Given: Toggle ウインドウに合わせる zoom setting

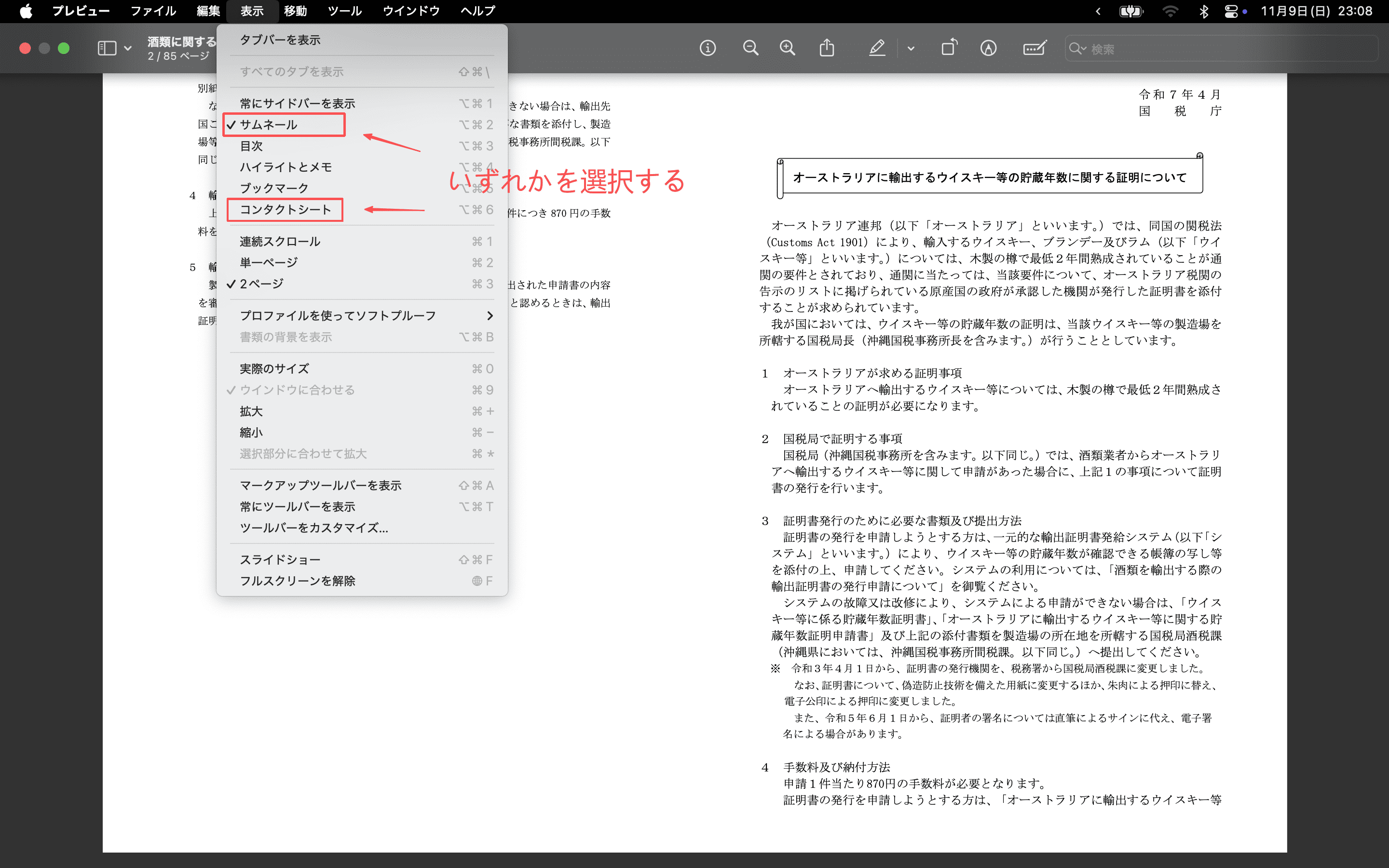Looking at the screenshot, I should click(297, 389).
